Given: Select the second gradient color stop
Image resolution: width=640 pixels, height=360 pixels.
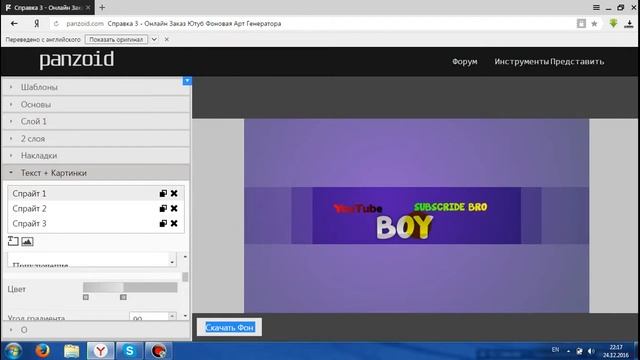Looking at the screenshot, I should pyautogui.click(x=123, y=297).
